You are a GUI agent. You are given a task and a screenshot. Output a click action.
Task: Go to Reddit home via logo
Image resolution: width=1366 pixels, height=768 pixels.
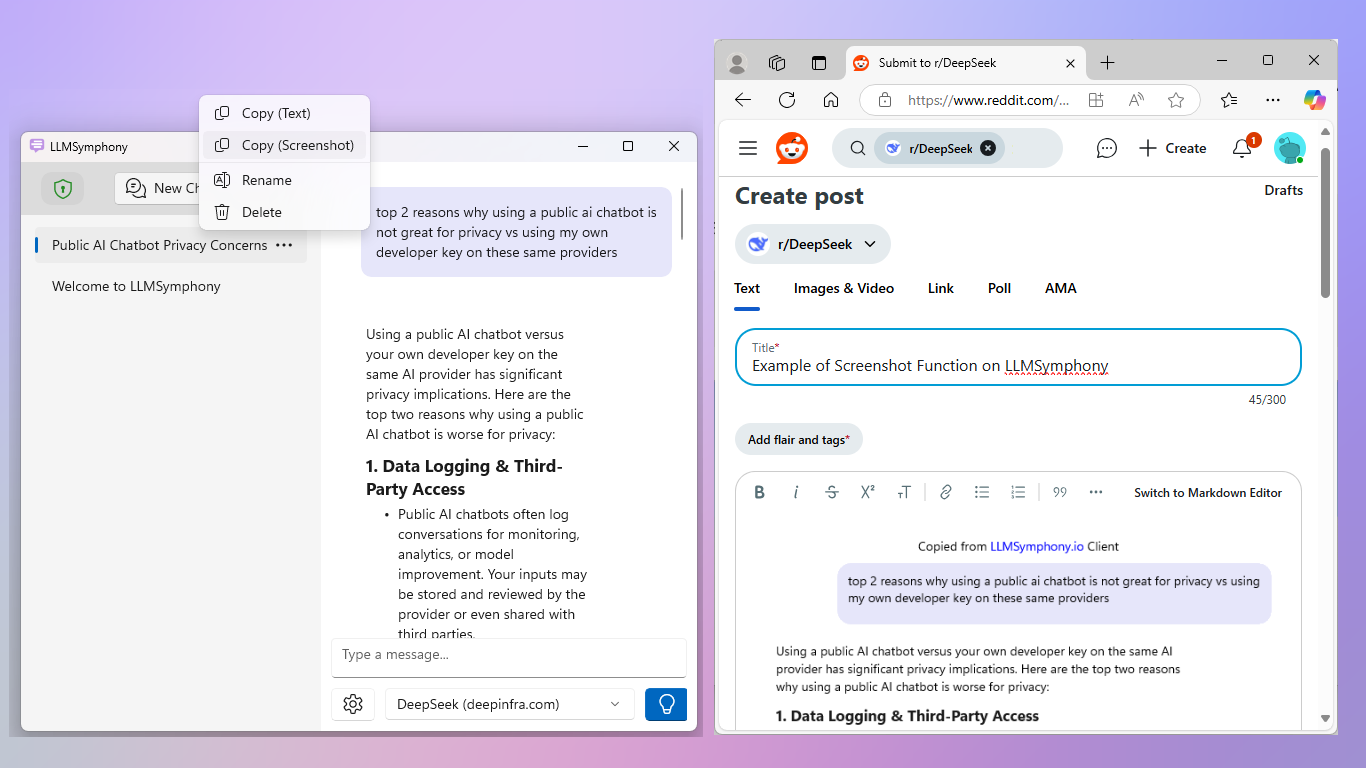pos(792,148)
